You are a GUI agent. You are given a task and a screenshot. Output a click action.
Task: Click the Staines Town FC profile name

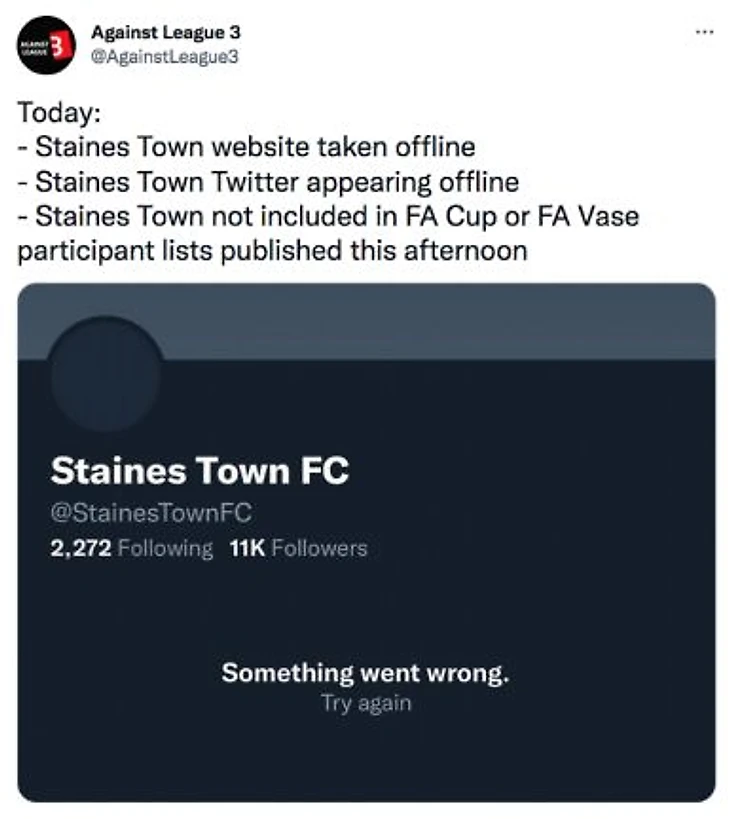tap(199, 470)
